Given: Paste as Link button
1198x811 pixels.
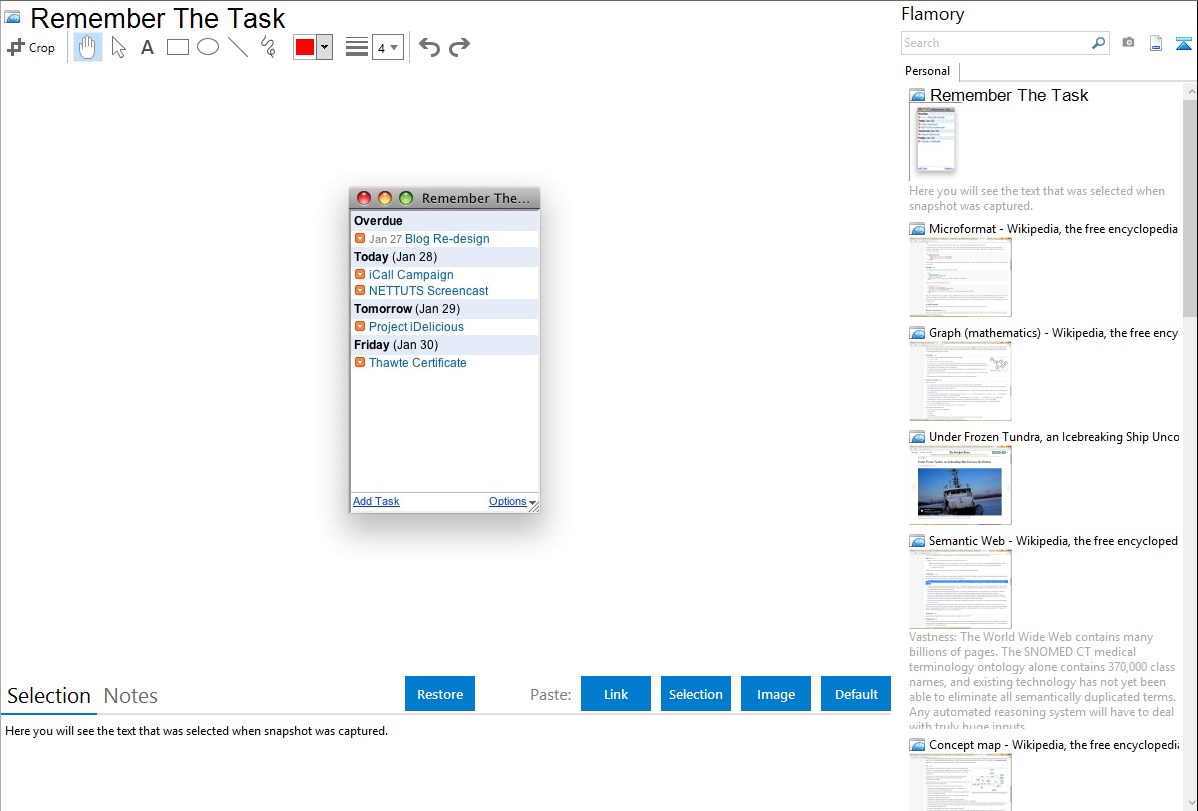Looking at the screenshot, I should (x=616, y=694).
